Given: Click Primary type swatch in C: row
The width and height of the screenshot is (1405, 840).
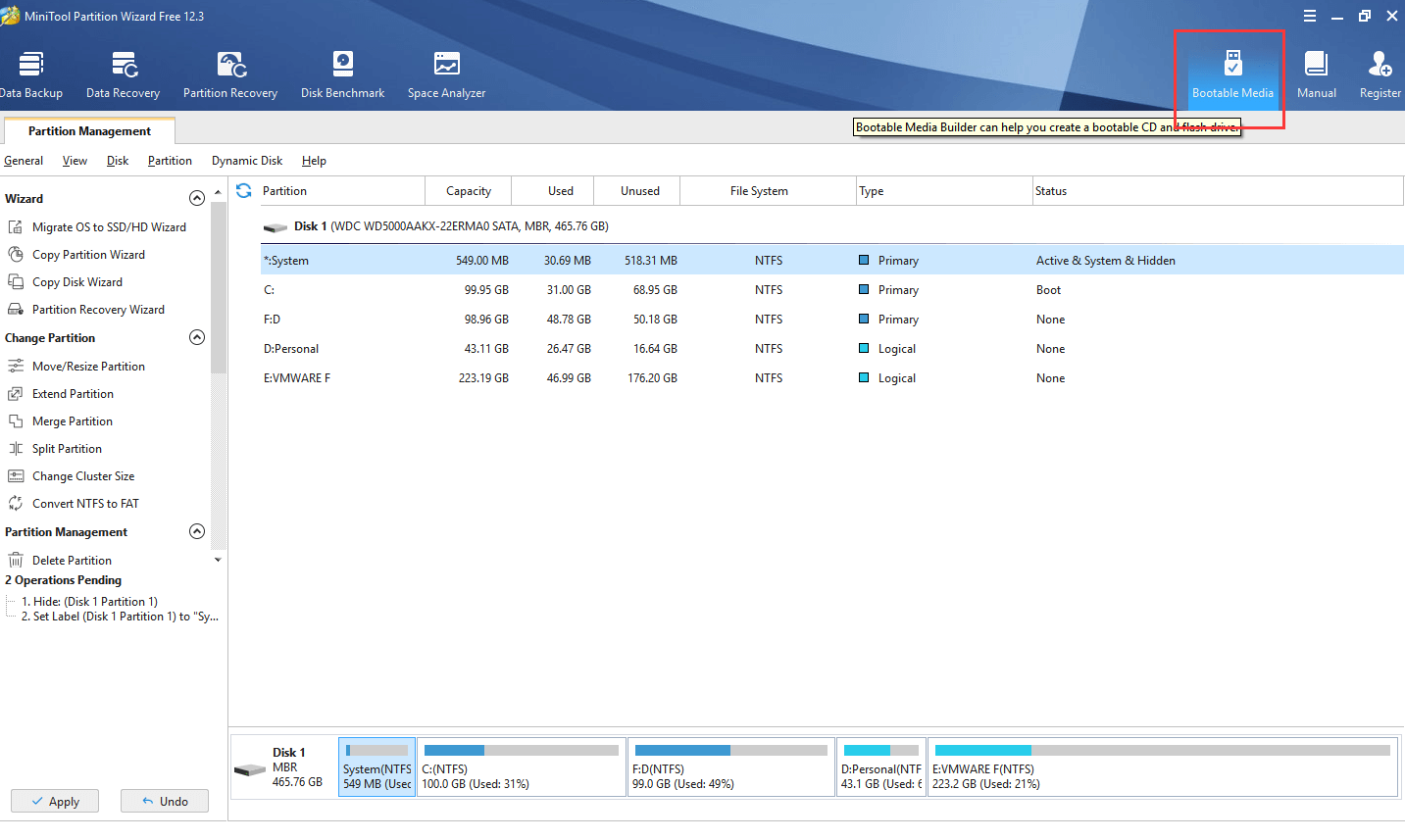Looking at the screenshot, I should click(864, 290).
